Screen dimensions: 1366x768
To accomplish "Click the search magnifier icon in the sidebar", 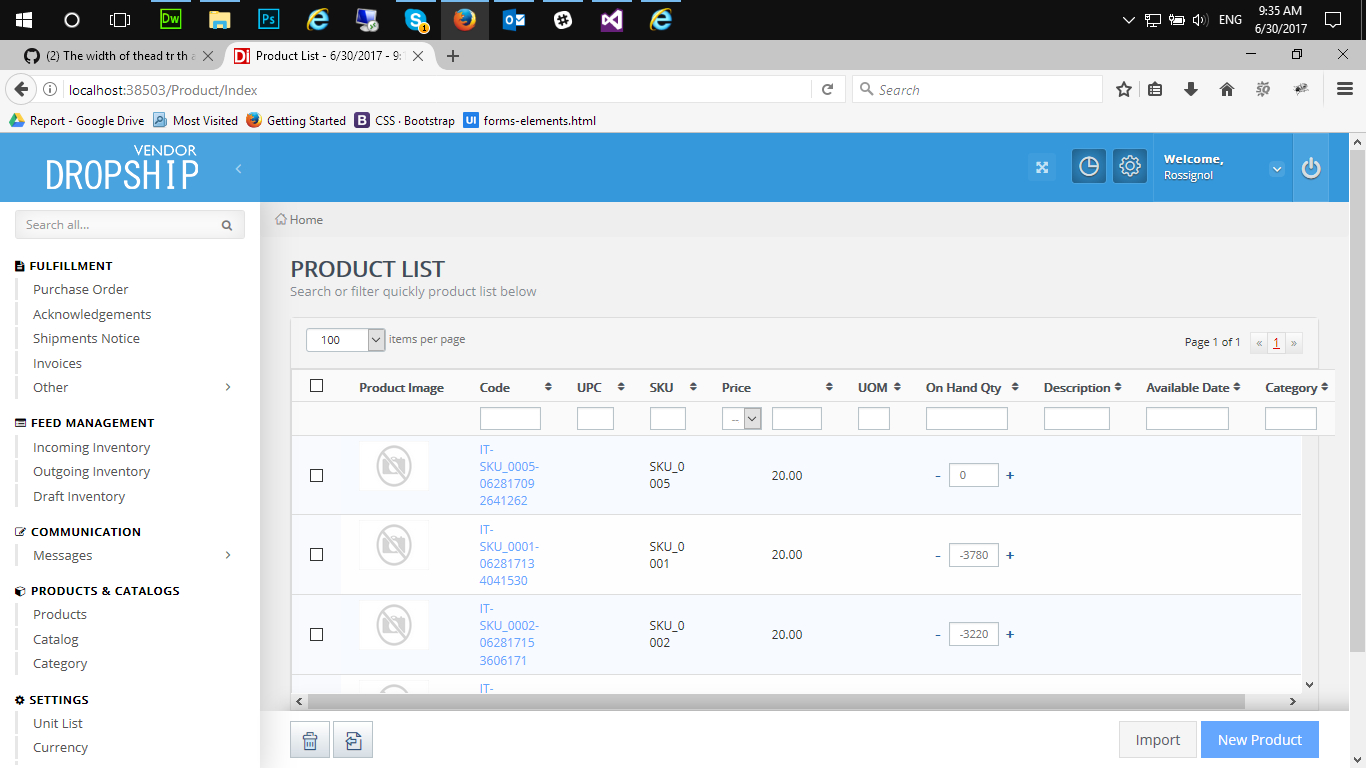I will click(227, 225).
